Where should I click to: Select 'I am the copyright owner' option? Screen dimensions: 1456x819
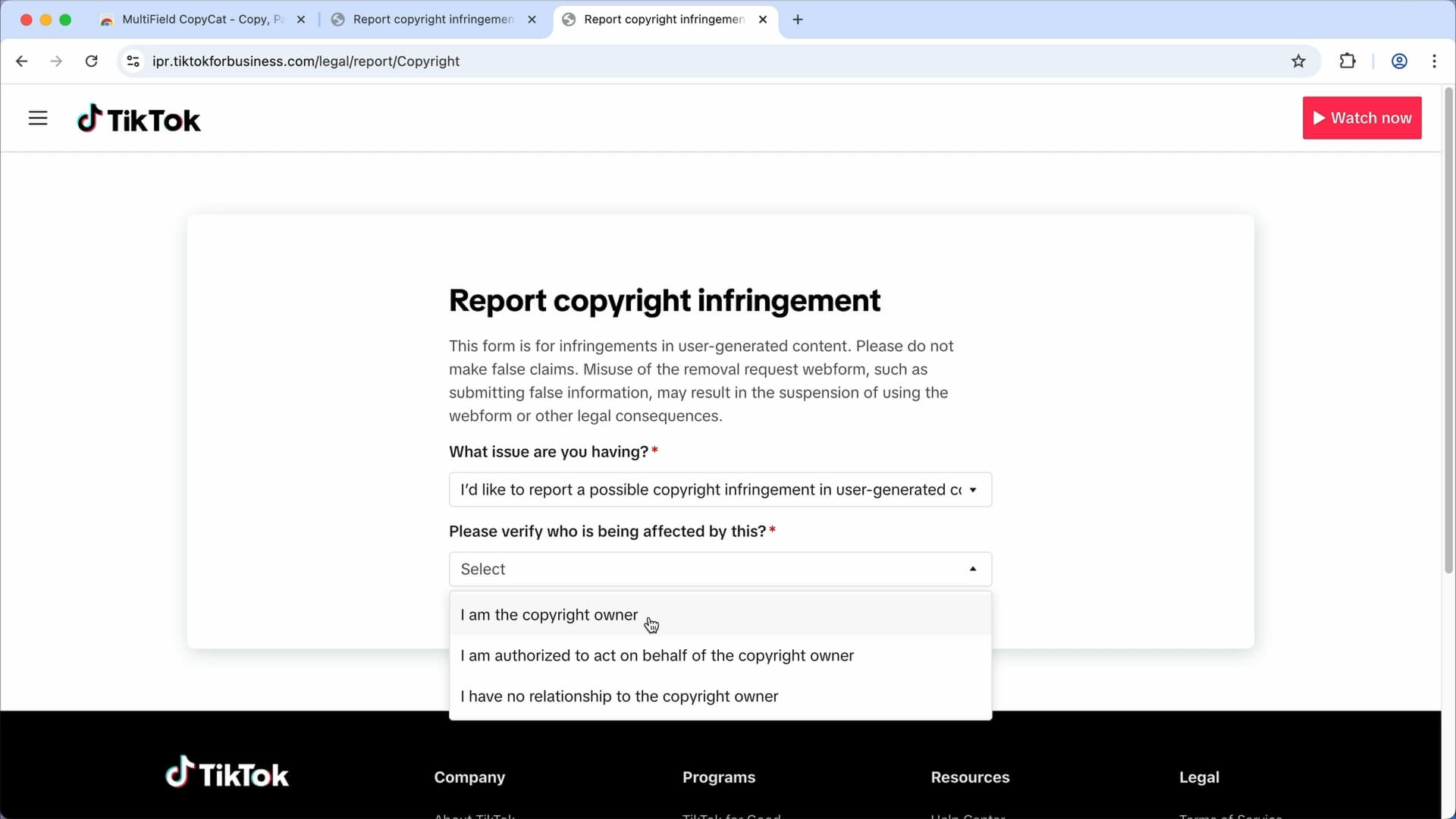[549, 614]
